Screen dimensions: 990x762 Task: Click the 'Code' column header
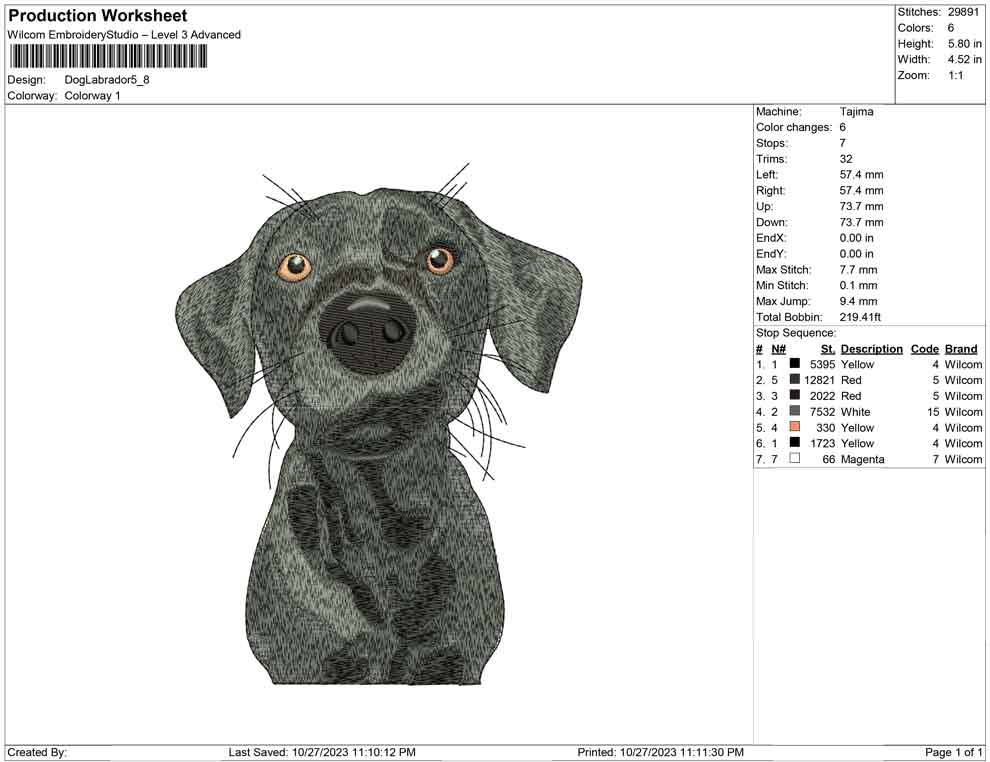(924, 349)
